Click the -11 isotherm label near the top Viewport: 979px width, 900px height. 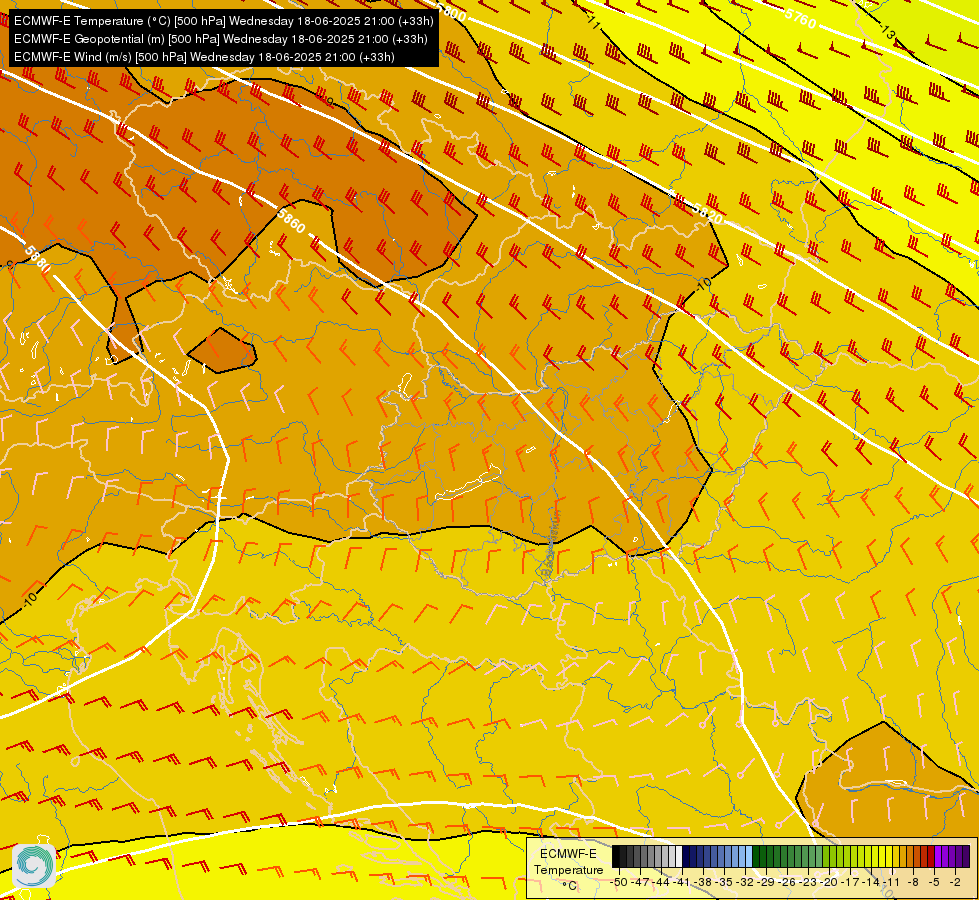[593, 22]
